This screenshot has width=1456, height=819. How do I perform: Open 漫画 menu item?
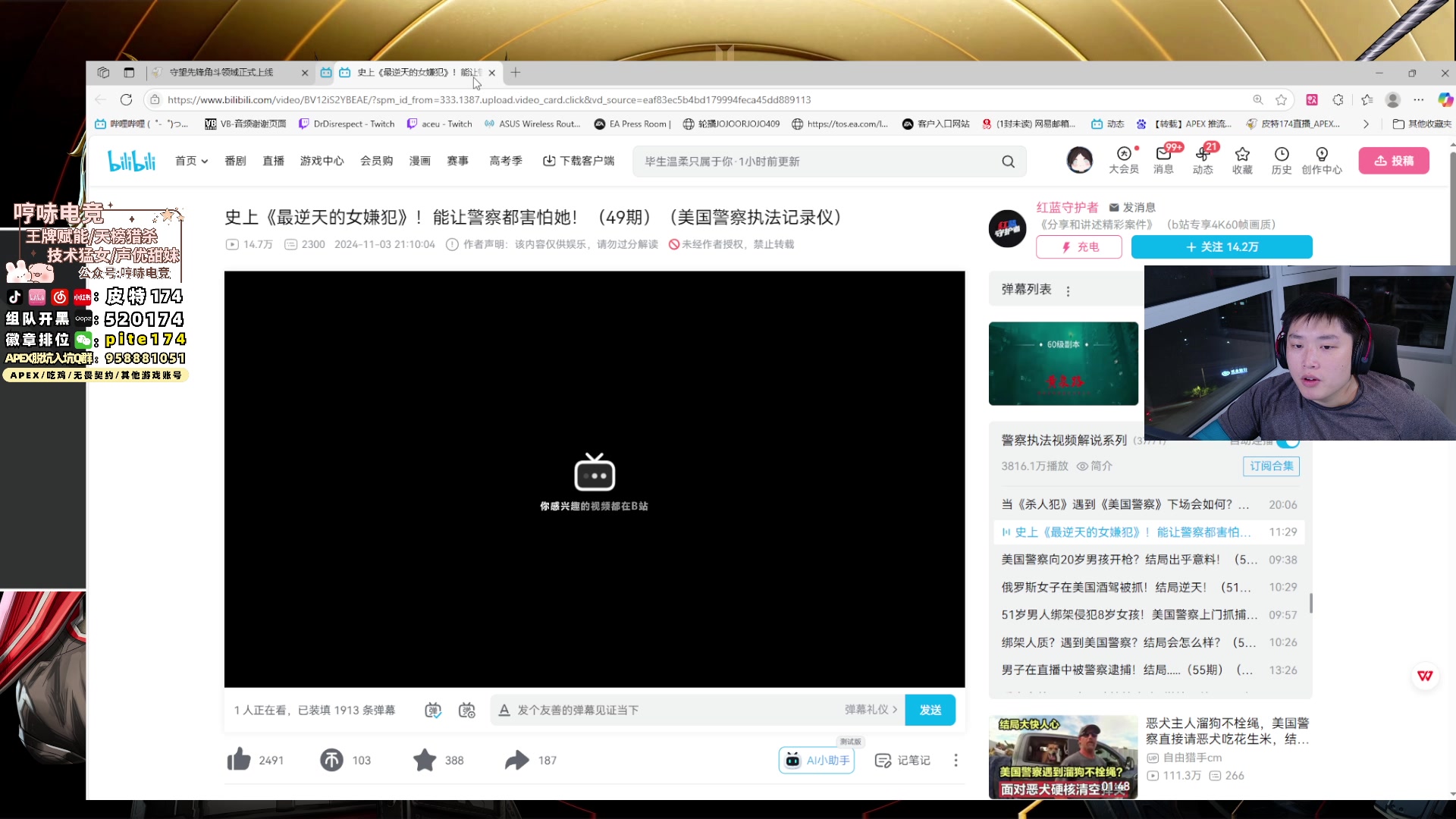[x=419, y=161]
